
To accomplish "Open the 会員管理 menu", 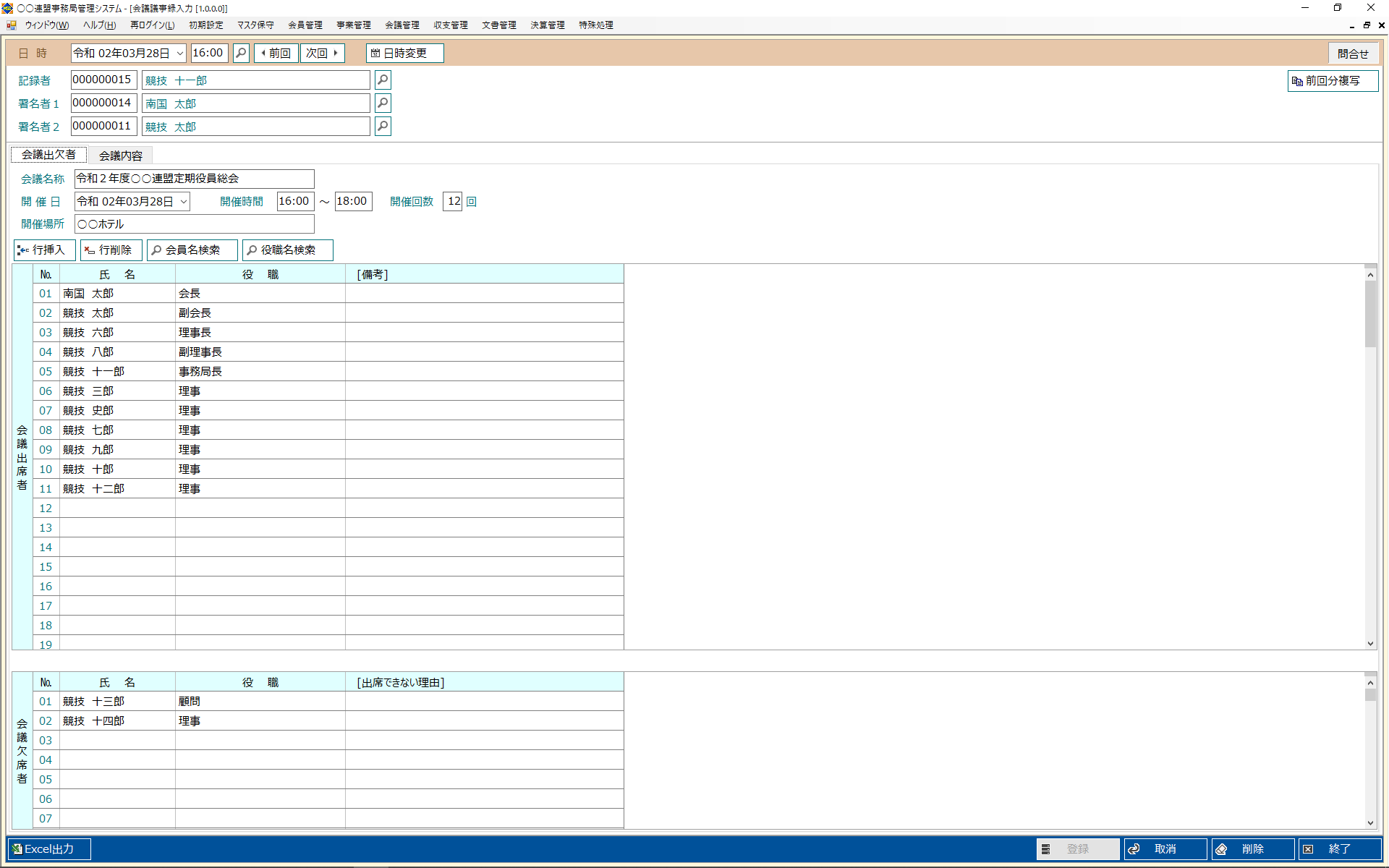I will (305, 25).
